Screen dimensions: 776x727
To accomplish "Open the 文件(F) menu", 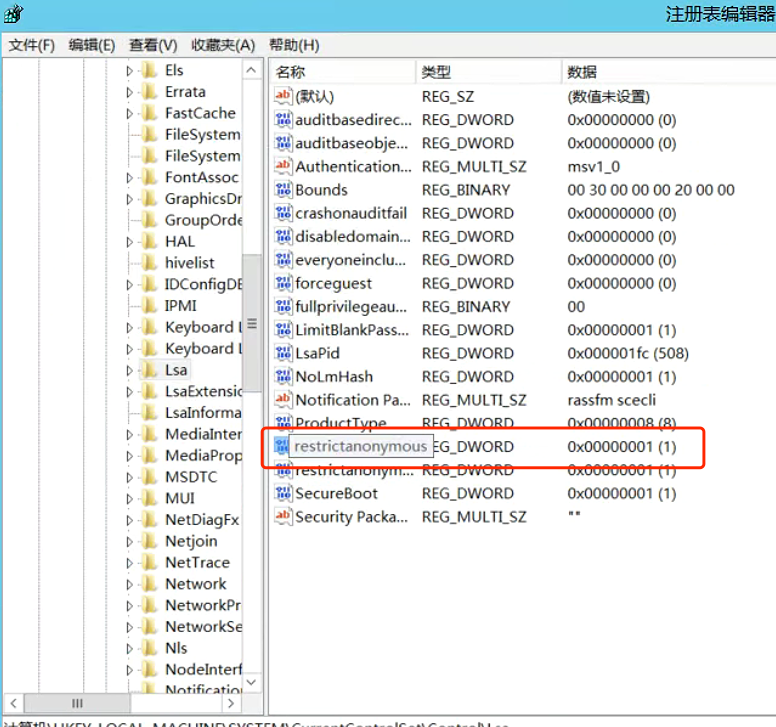I will (x=32, y=45).
